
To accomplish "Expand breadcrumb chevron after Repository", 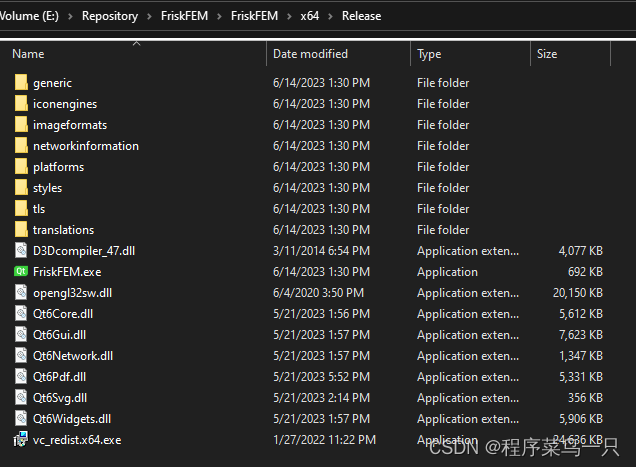I will click(x=149, y=16).
